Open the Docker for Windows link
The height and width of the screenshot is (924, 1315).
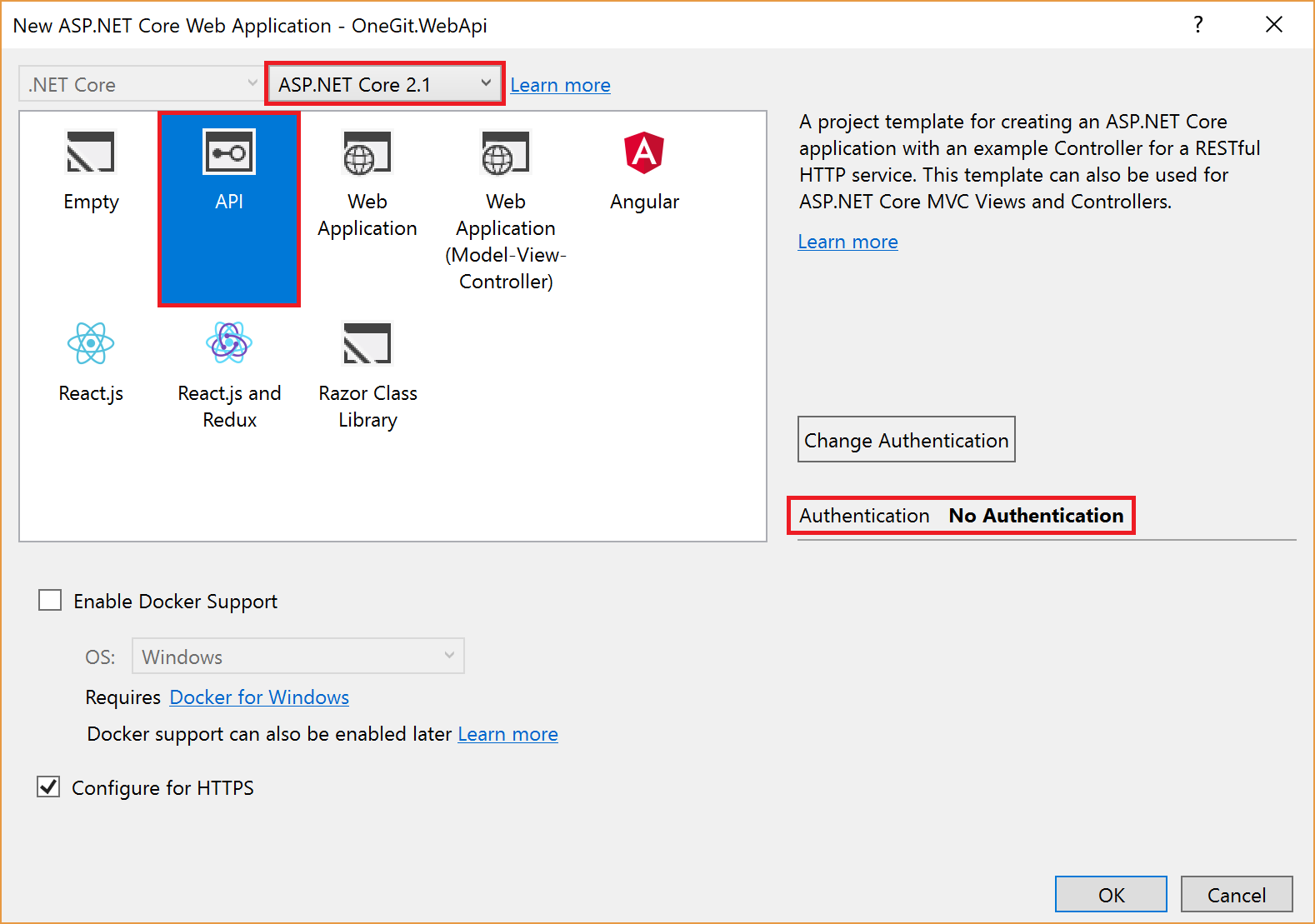[259, 697]
